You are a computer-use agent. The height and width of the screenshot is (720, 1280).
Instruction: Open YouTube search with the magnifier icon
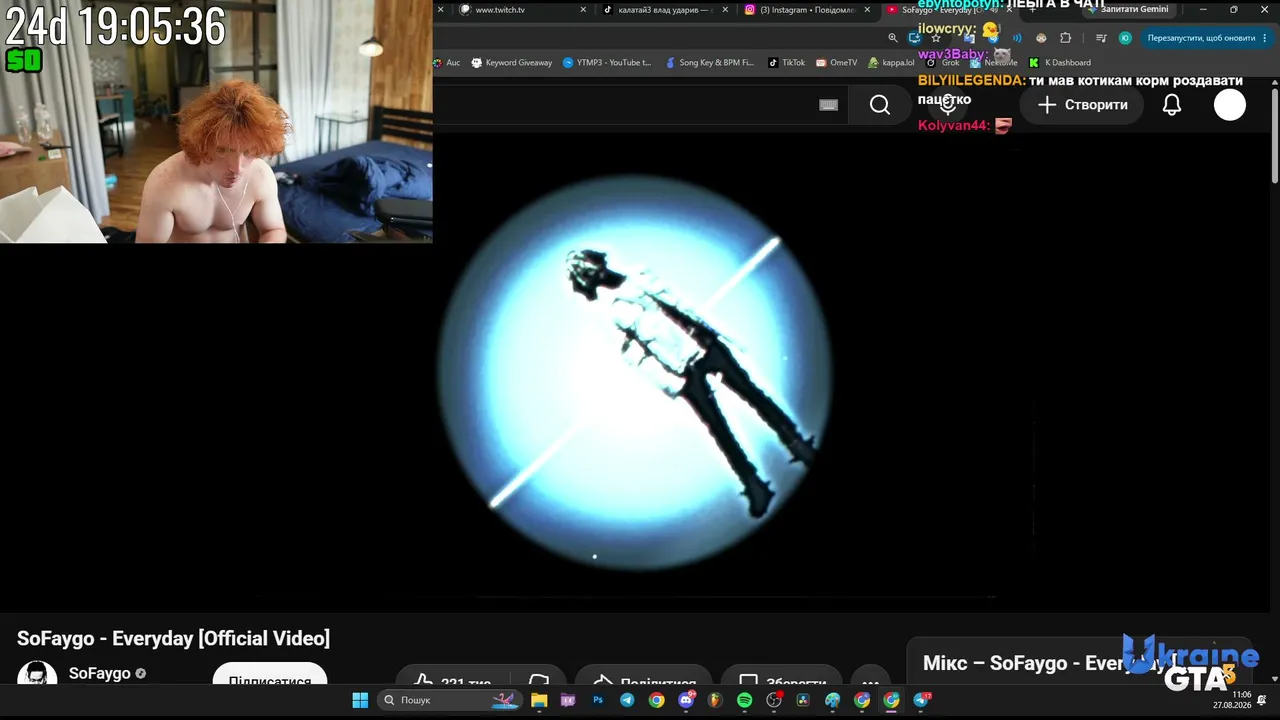(880, 105)
